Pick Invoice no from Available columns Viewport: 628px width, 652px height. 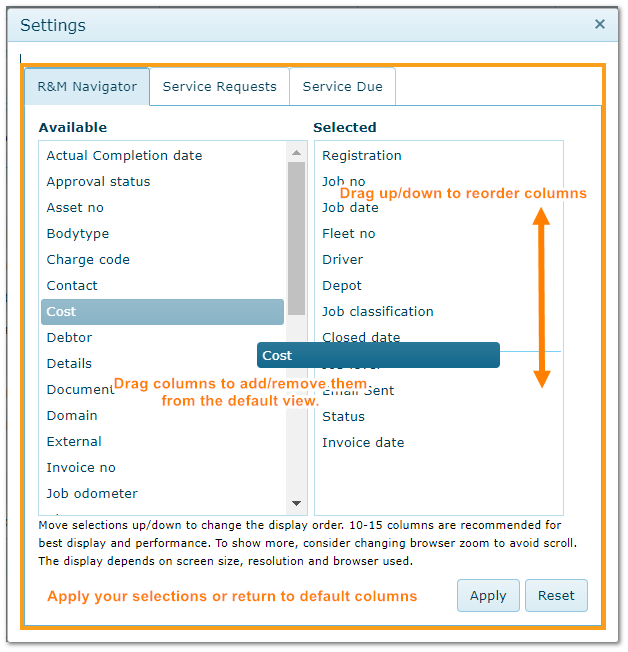tap(81, 468)
